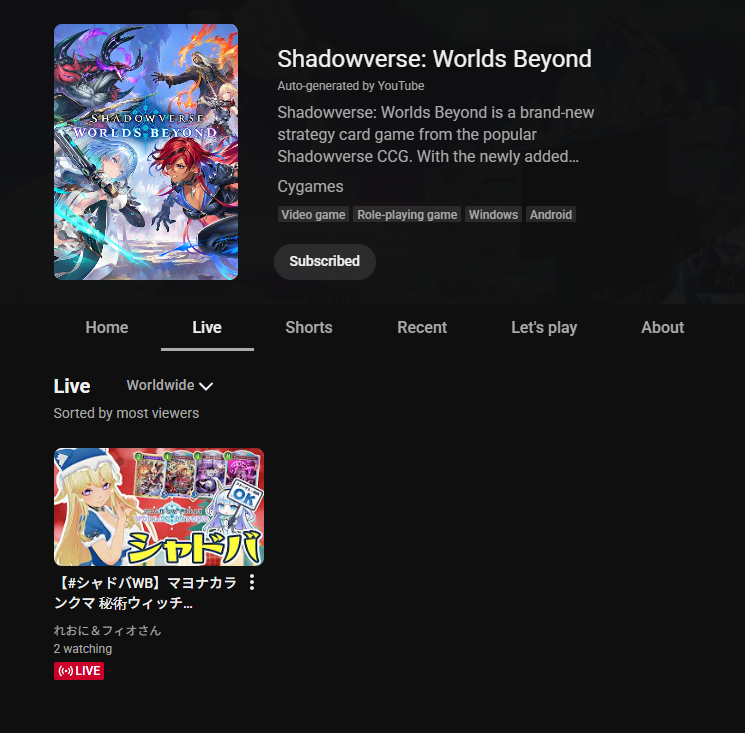View the About tab
The height and width of the screenshot is (733, 745).
point(662,327)
